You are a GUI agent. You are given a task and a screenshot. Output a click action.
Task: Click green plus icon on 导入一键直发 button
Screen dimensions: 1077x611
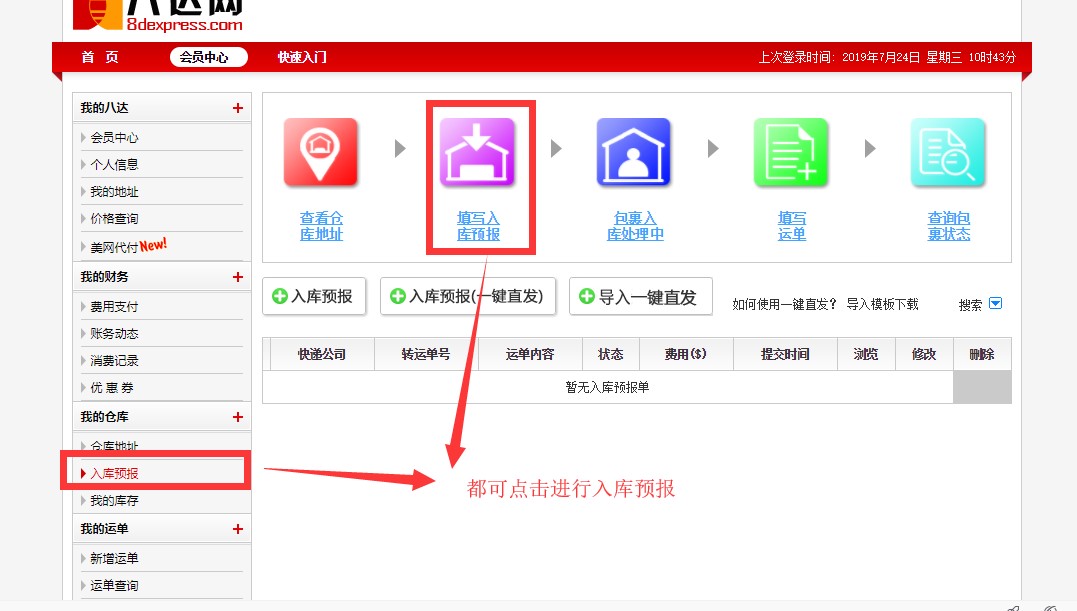(587, 296)
